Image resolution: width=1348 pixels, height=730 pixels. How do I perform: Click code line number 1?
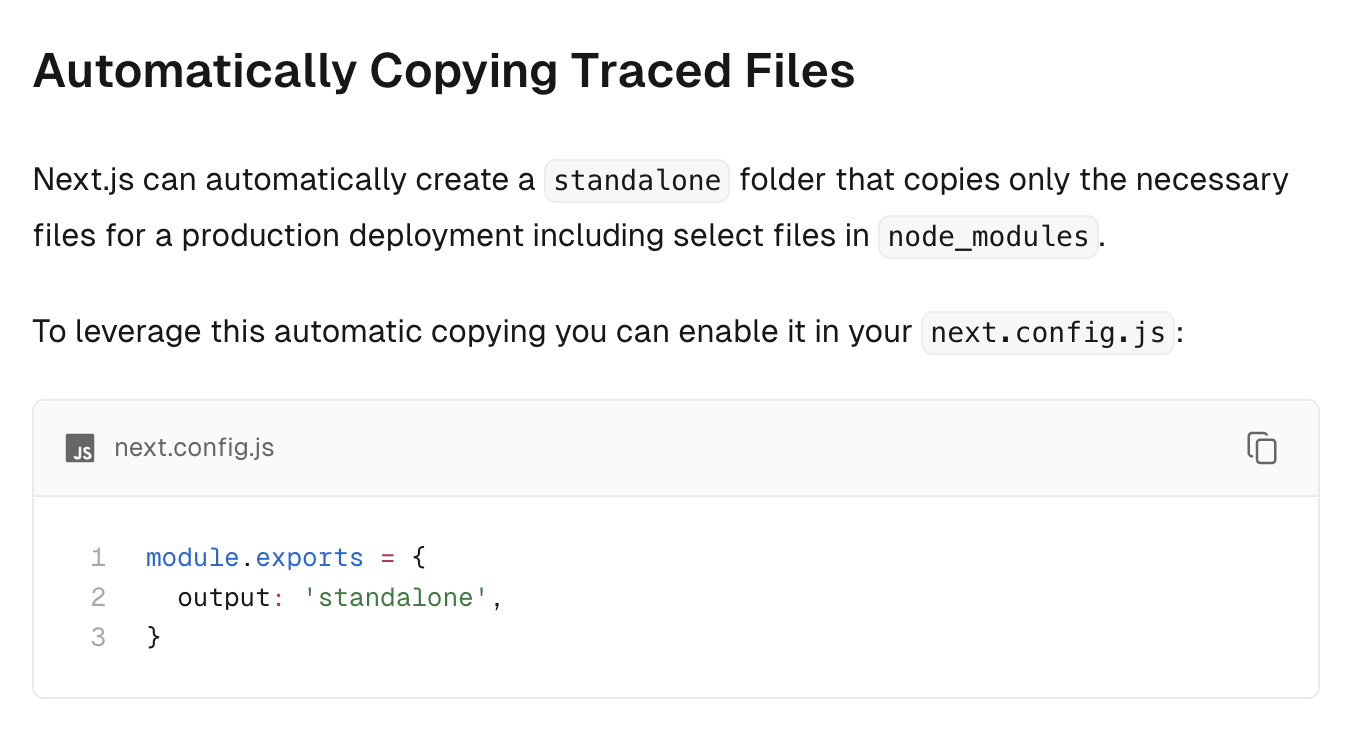[x=98, y=557]
